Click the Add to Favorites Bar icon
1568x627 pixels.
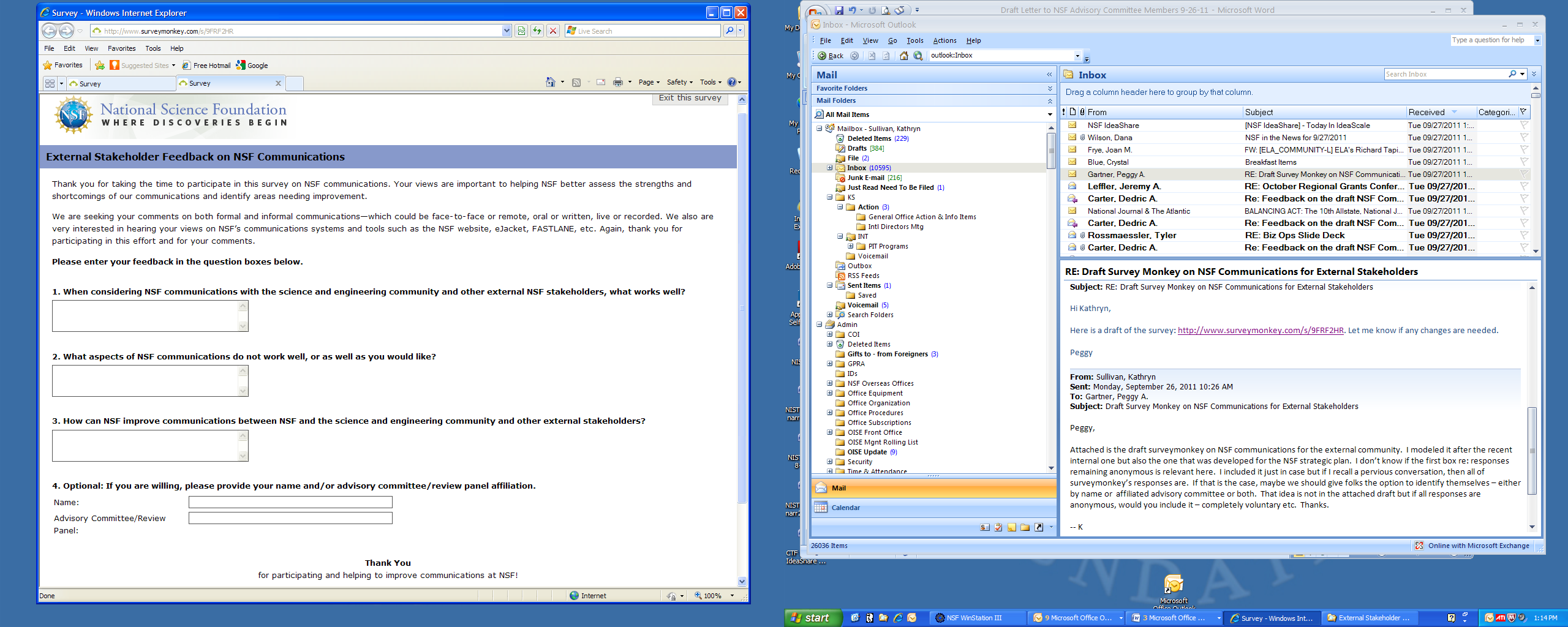click(100, 66)
